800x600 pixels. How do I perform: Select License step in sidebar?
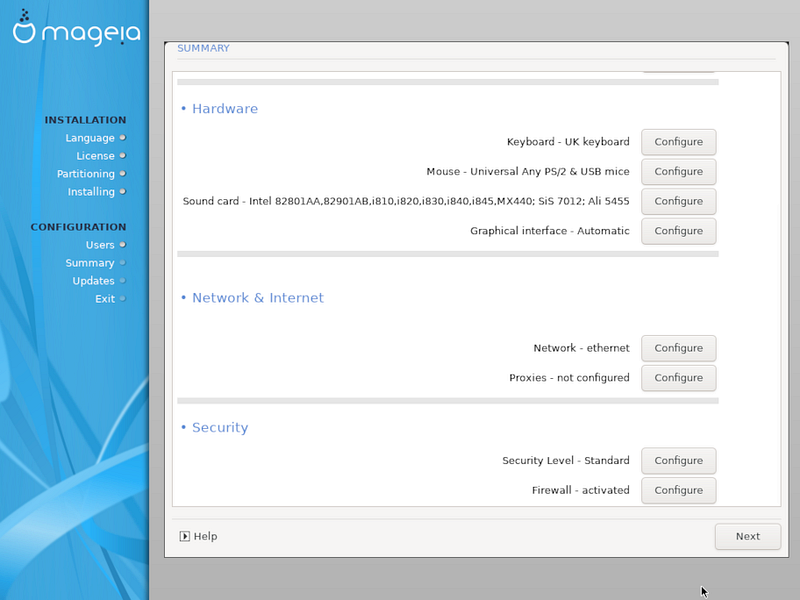95,156
